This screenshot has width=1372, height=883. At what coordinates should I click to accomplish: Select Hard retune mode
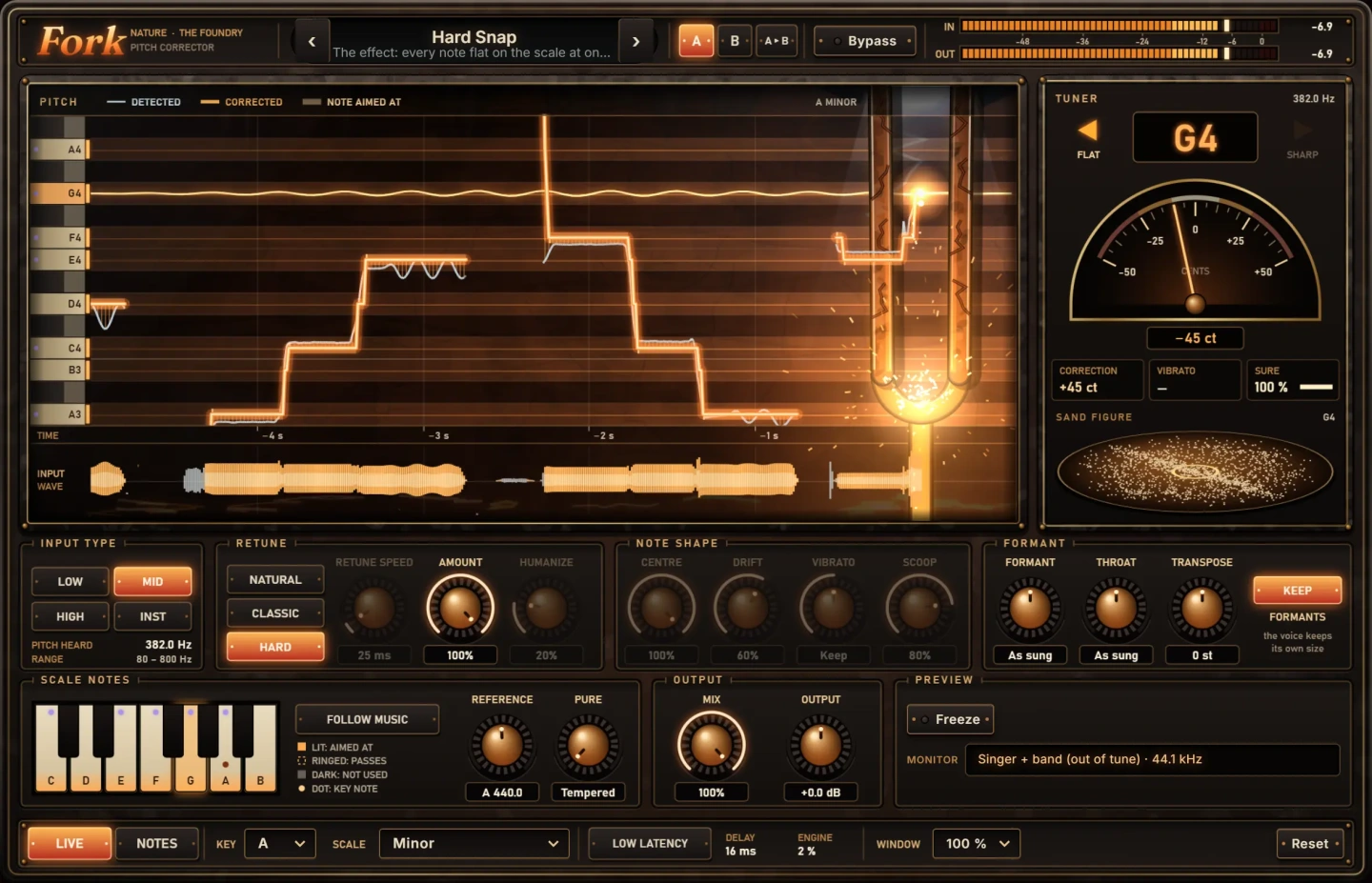[x=275, y=647]
